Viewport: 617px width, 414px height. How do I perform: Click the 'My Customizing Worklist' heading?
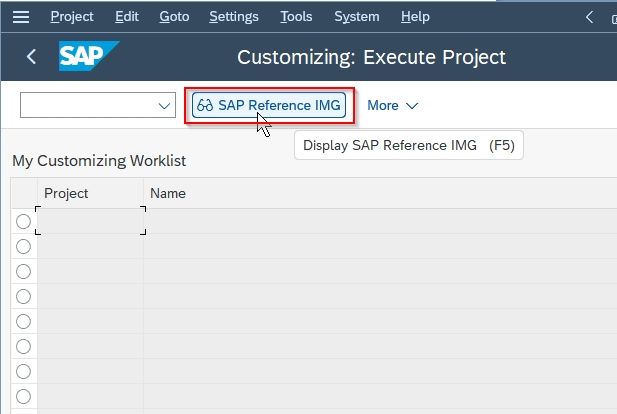[x=99, y=161]
